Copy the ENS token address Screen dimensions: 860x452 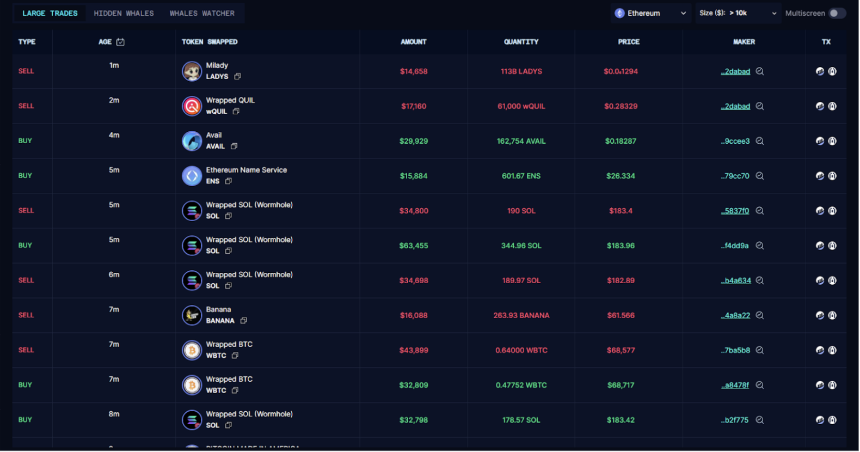(229, 182)
